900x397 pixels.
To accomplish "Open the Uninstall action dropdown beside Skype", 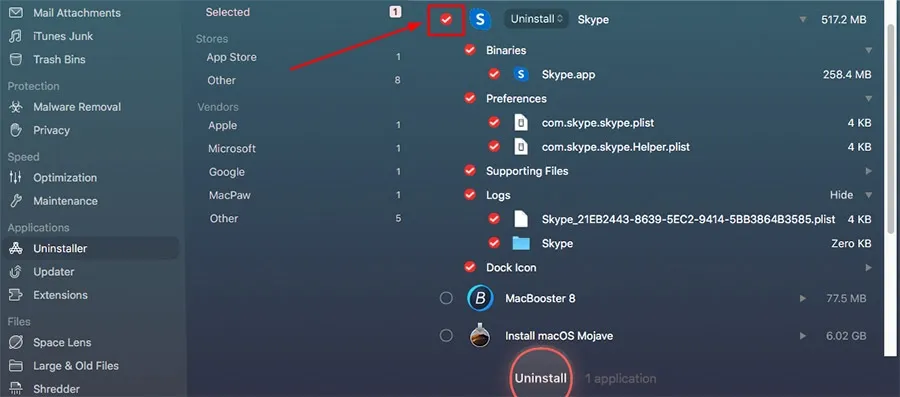I will click(536, 19).
